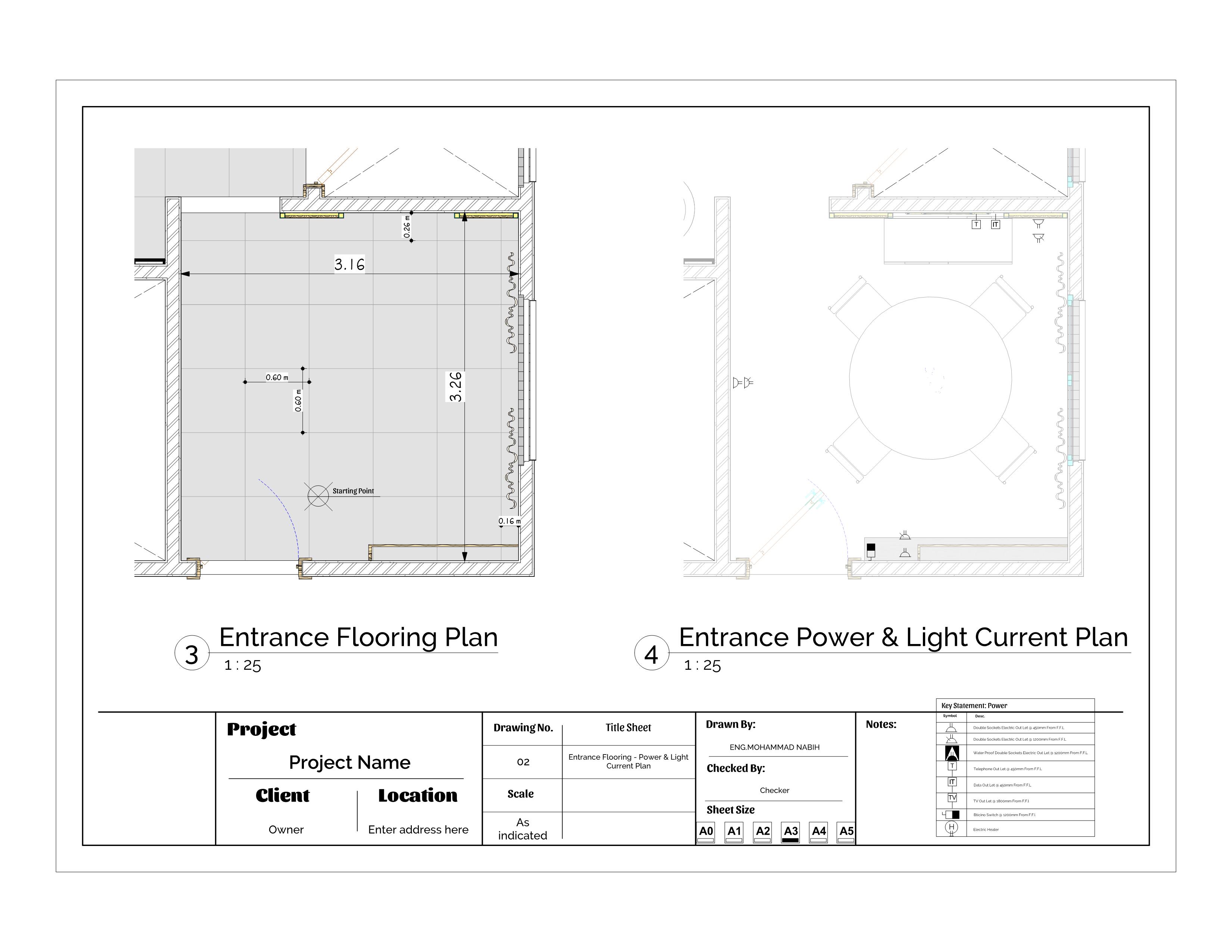Screen dimensions: 1232x952
Task: Select the A5 sheet size box
Action: pyautogui.click(x=846, y=833)
